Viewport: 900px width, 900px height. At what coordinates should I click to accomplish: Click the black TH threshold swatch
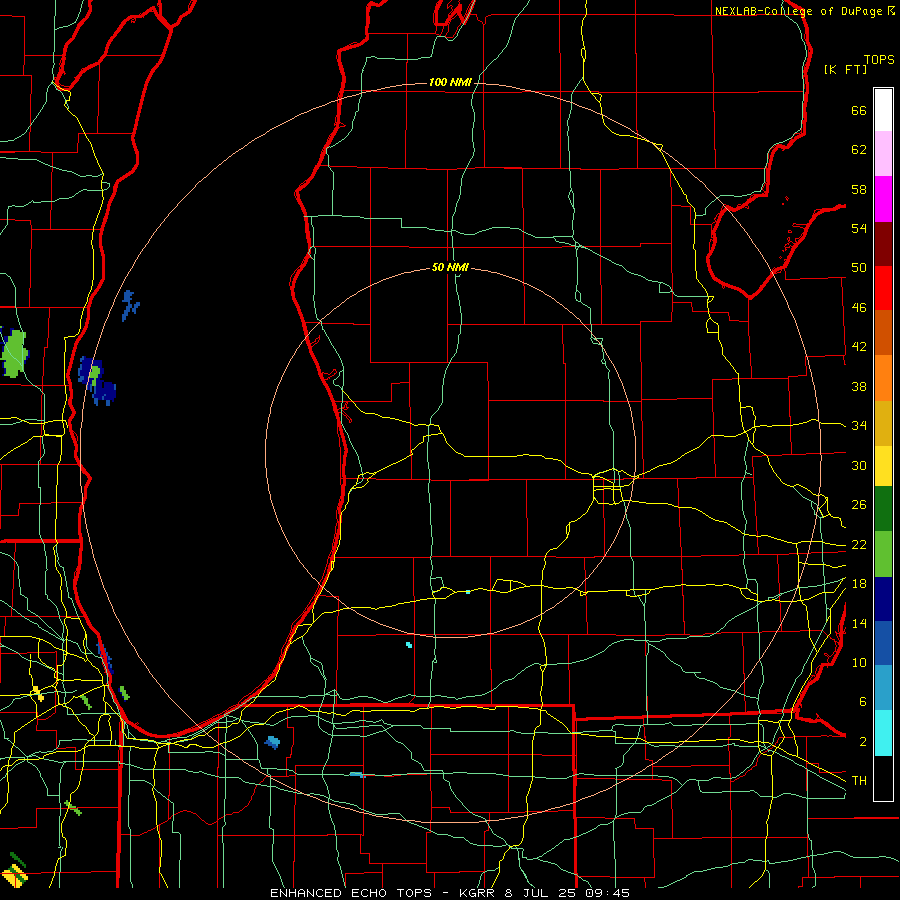click(x=883, y=778)
